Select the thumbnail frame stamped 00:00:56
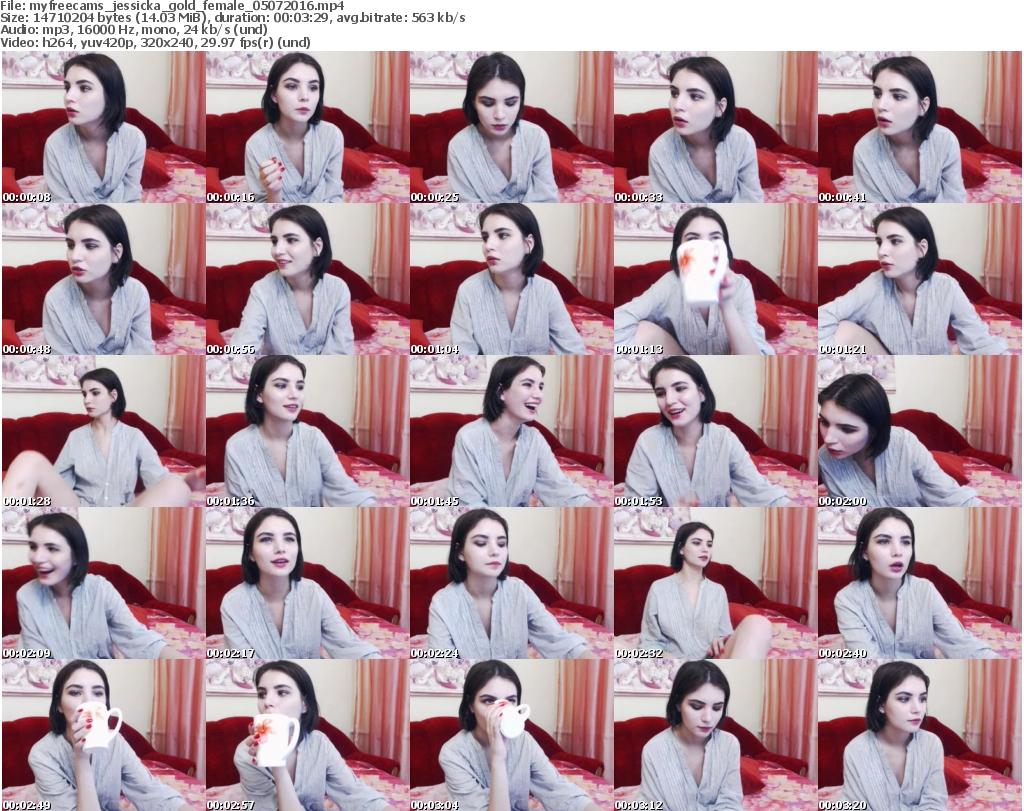This screenshot has height=811, width=1024. tap(308, 279)
